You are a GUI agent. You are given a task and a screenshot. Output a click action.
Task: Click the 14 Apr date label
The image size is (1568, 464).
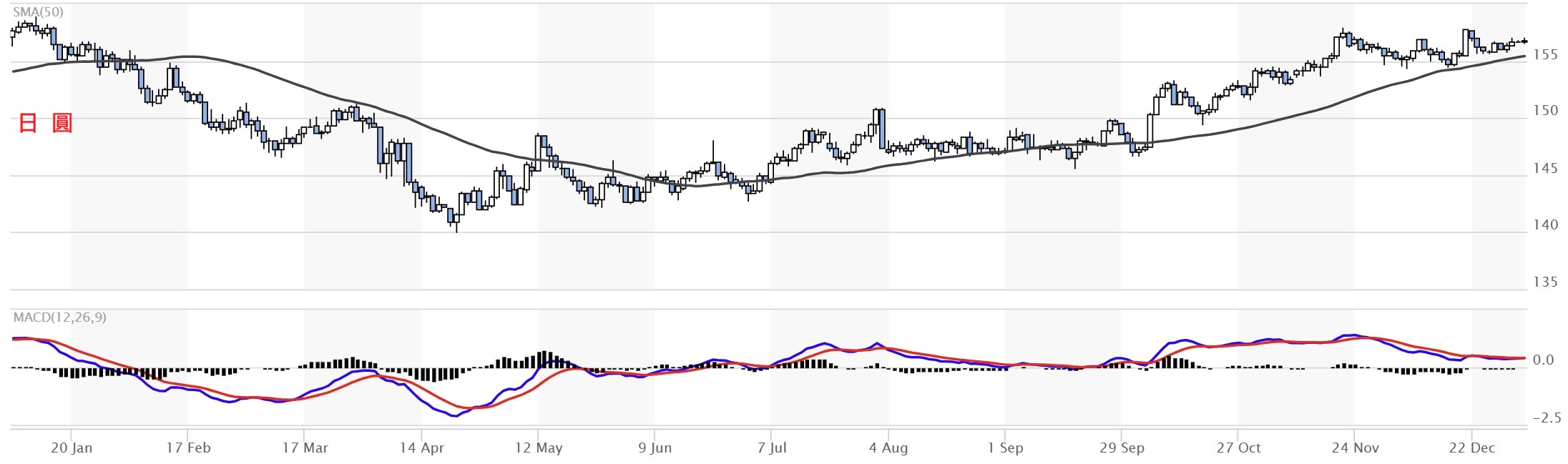pyautogui.click(x=421, y=448)
